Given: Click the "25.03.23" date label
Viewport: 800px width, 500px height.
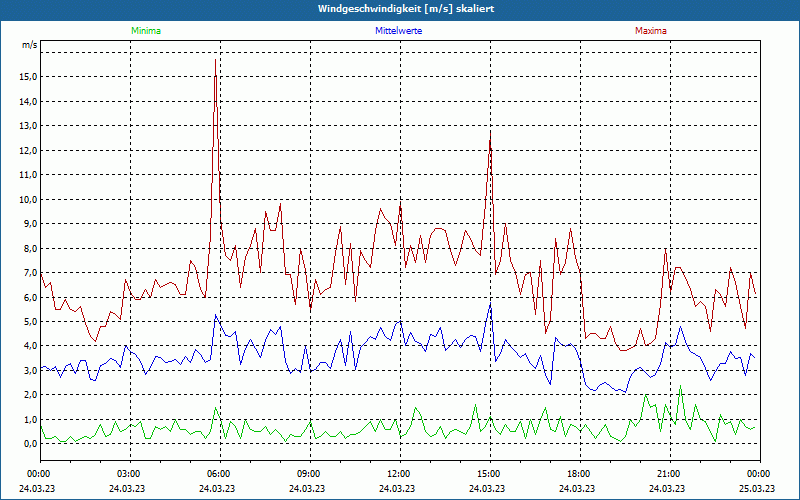Looking at the screenshot, I should 757,488.
